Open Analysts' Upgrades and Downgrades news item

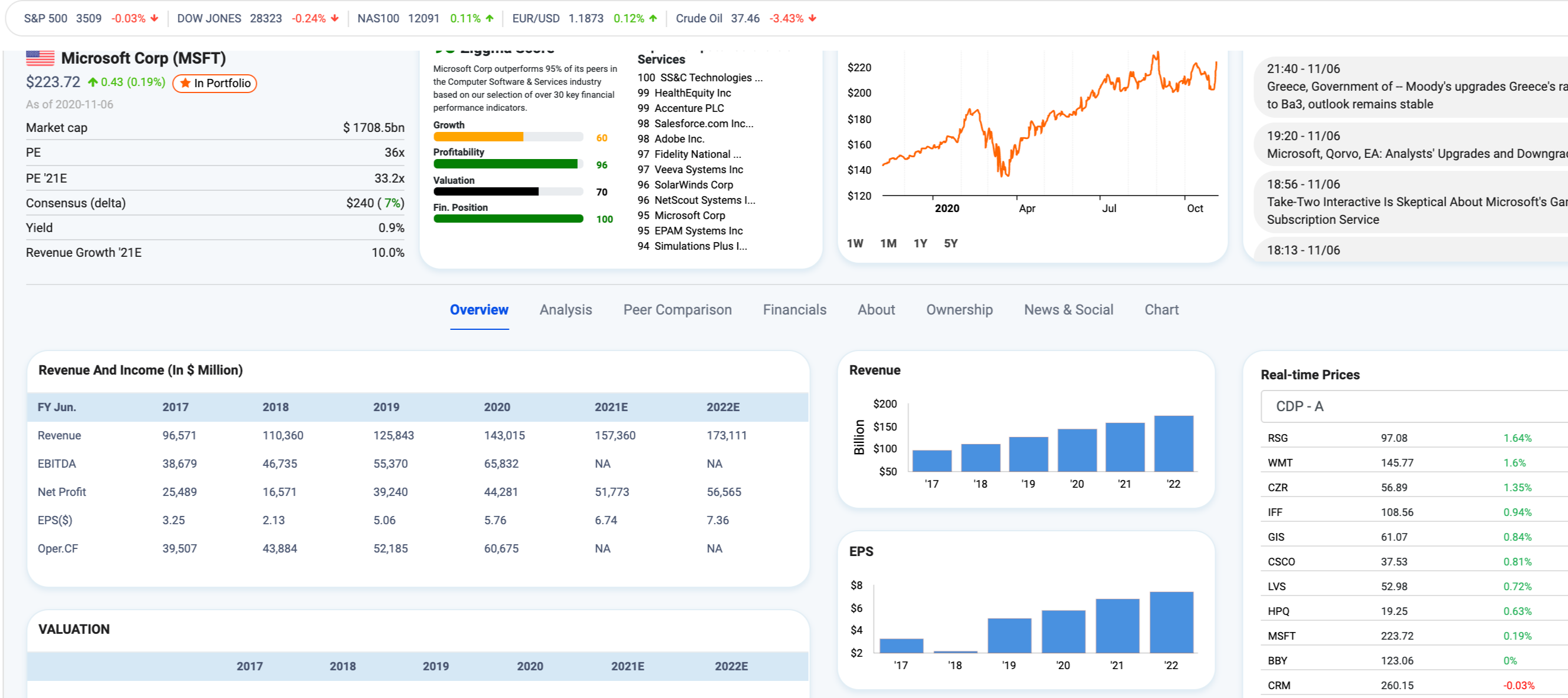[1411, 145]
